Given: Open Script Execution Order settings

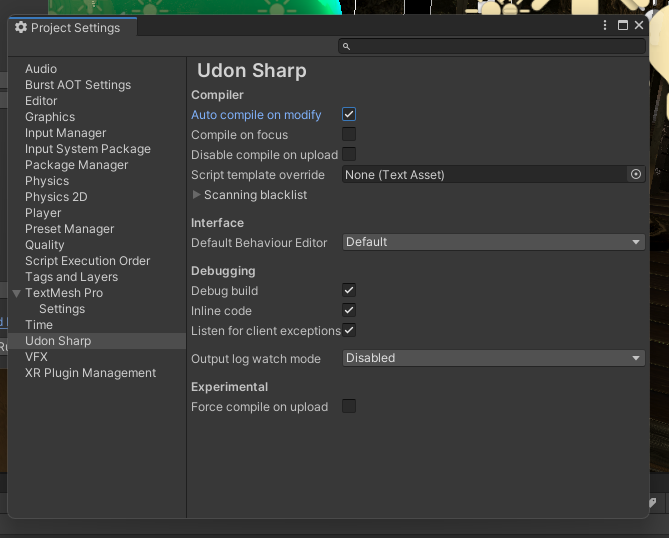Looking at the screenshot, I should (87, 261).
